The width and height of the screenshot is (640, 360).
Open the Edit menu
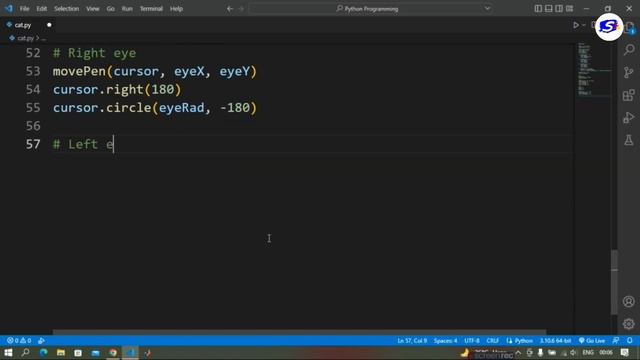pos(42,9)
